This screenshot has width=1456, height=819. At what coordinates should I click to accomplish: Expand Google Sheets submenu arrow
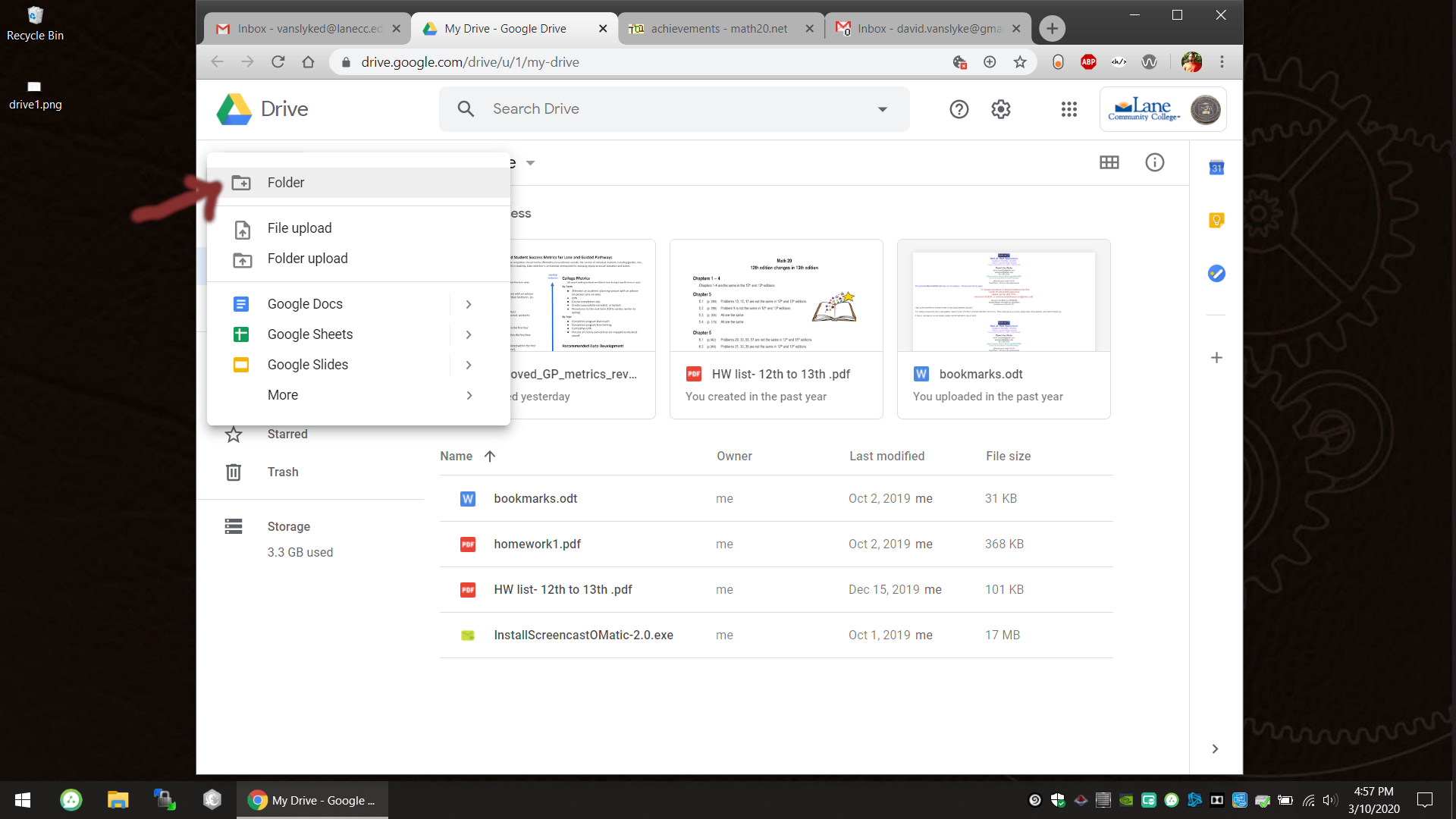(x=469, y=334)
